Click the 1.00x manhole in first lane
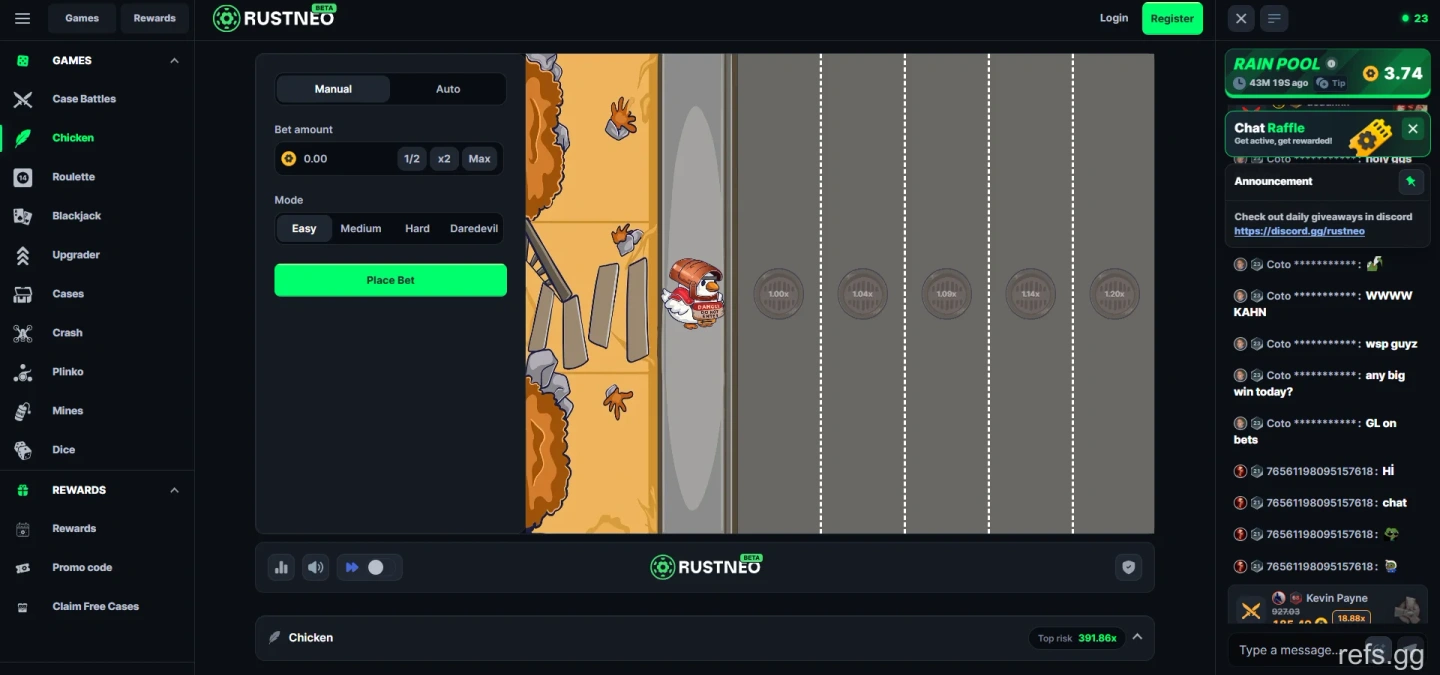Screen dimensions: 1440x675 click(778, 294)
